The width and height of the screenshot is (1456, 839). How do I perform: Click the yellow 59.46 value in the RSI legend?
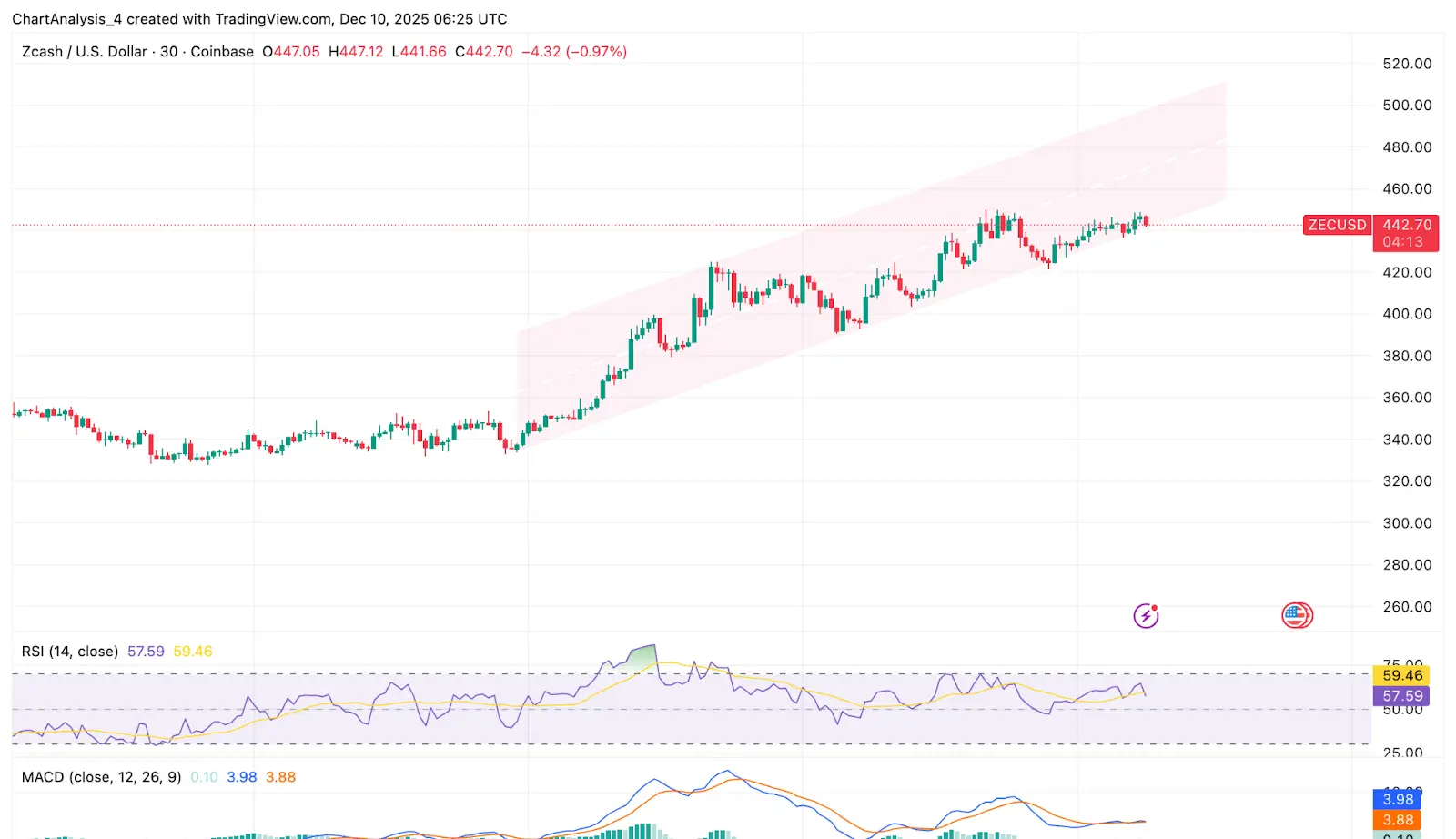coord(193,652)
